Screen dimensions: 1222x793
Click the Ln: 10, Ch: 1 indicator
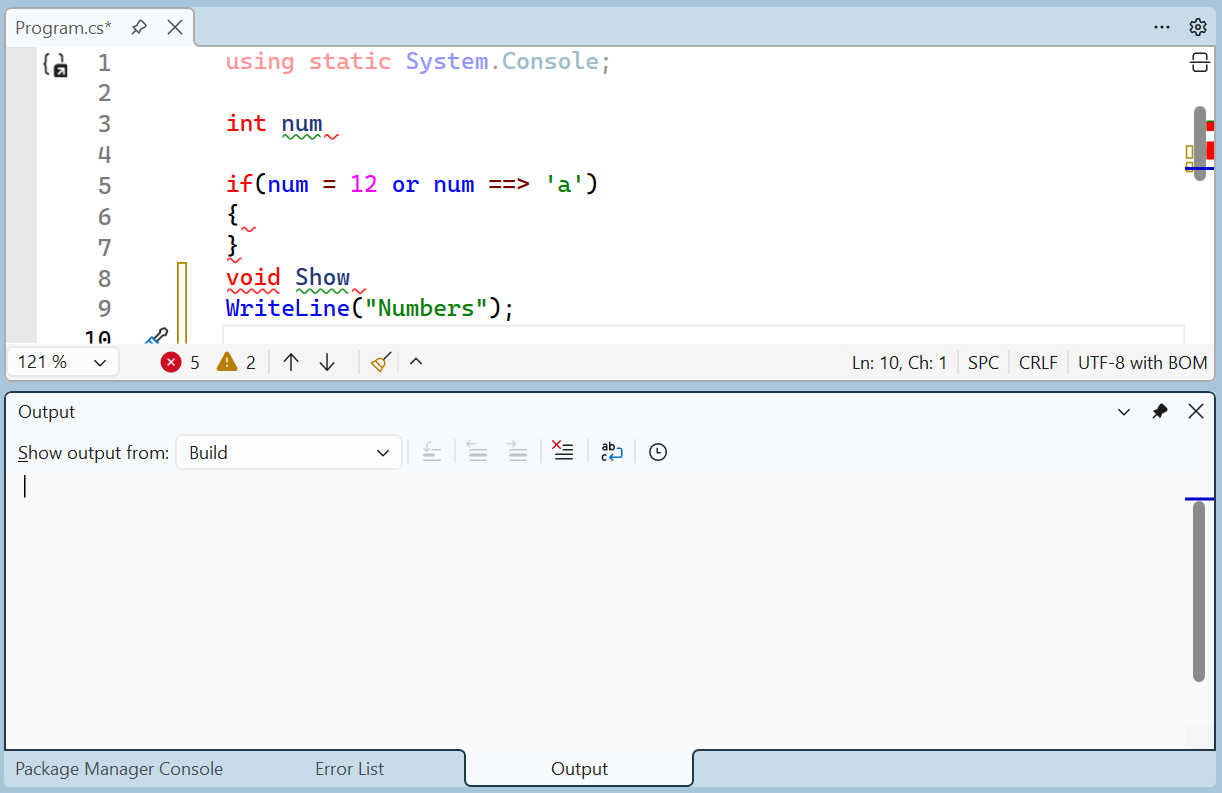899,363
